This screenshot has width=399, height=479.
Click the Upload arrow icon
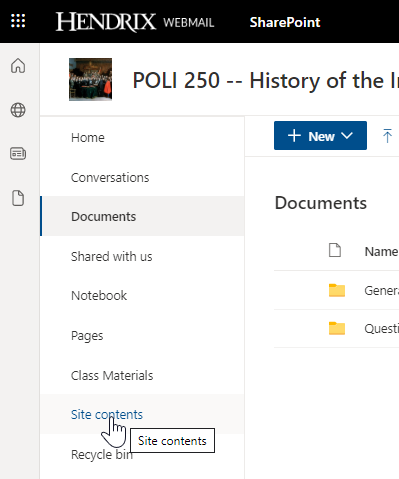pyautogui.click(x=387, y=136)
